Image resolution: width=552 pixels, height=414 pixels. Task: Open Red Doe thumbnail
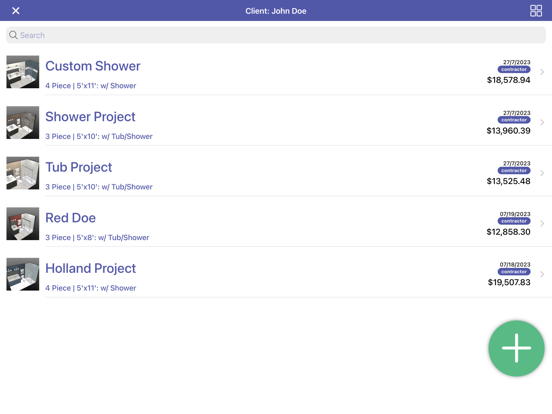tap(23, 224)
